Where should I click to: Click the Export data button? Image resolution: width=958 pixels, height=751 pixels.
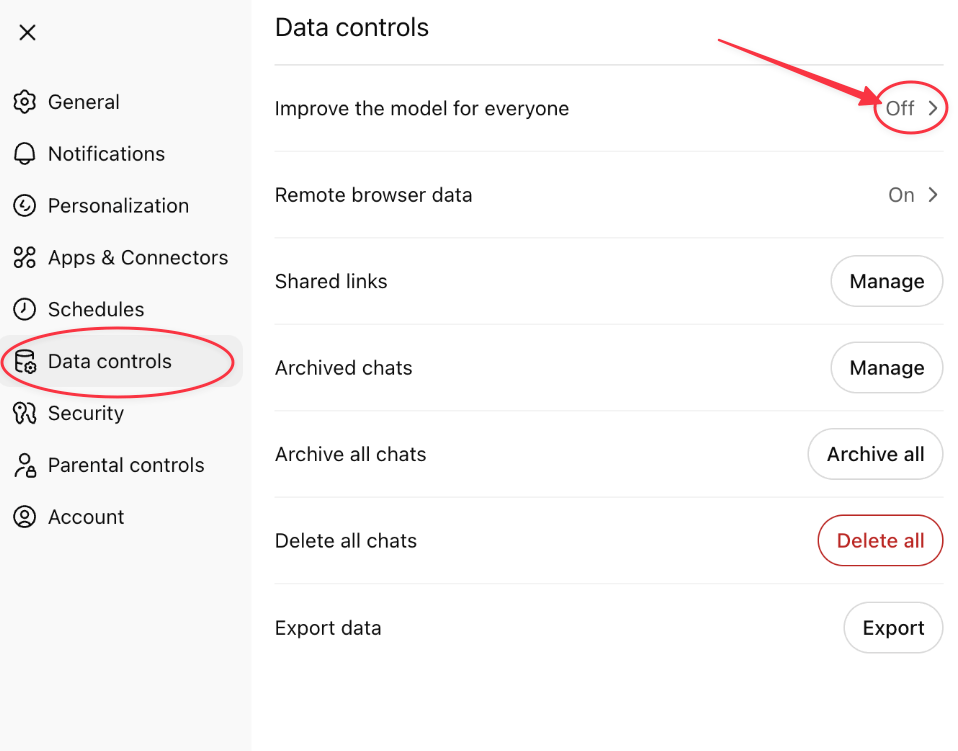click(x=893, y=628)
